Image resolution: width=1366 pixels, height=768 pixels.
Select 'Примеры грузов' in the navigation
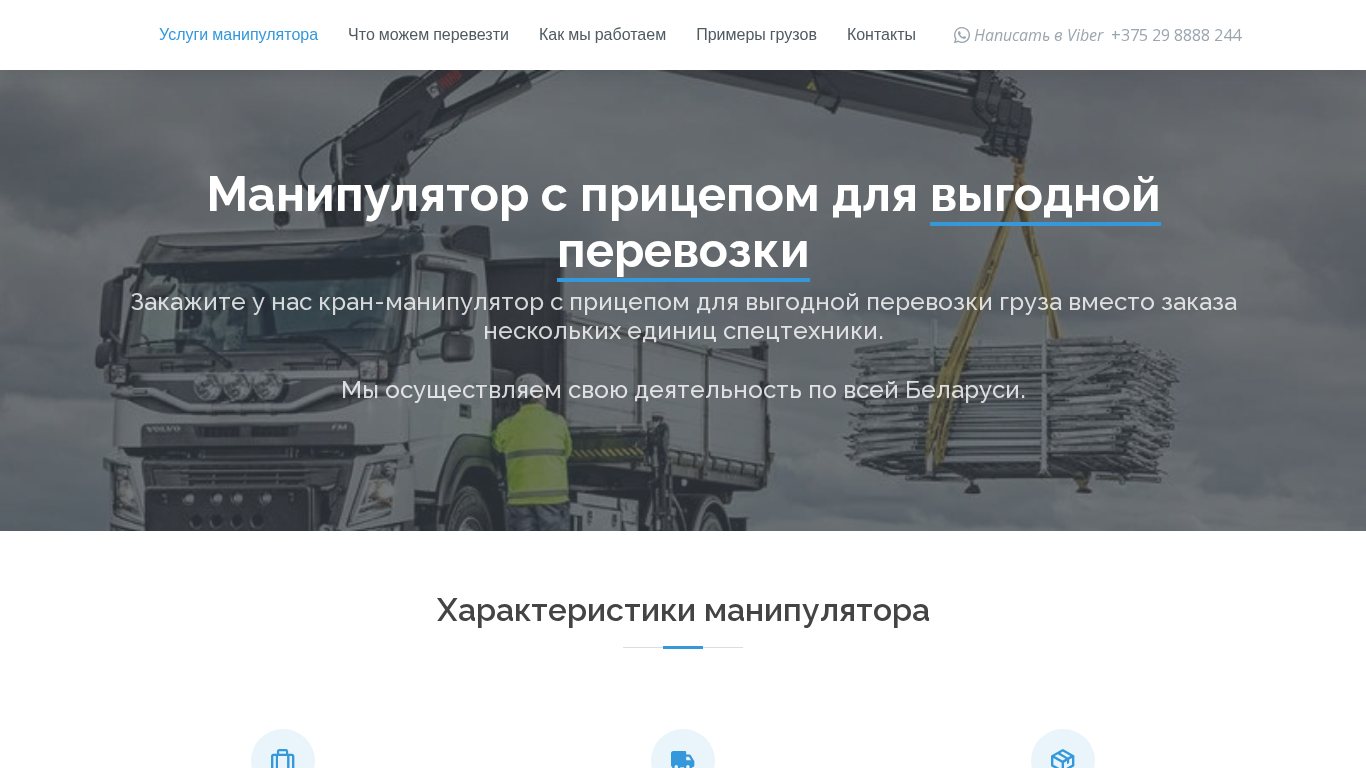[756, 35]
